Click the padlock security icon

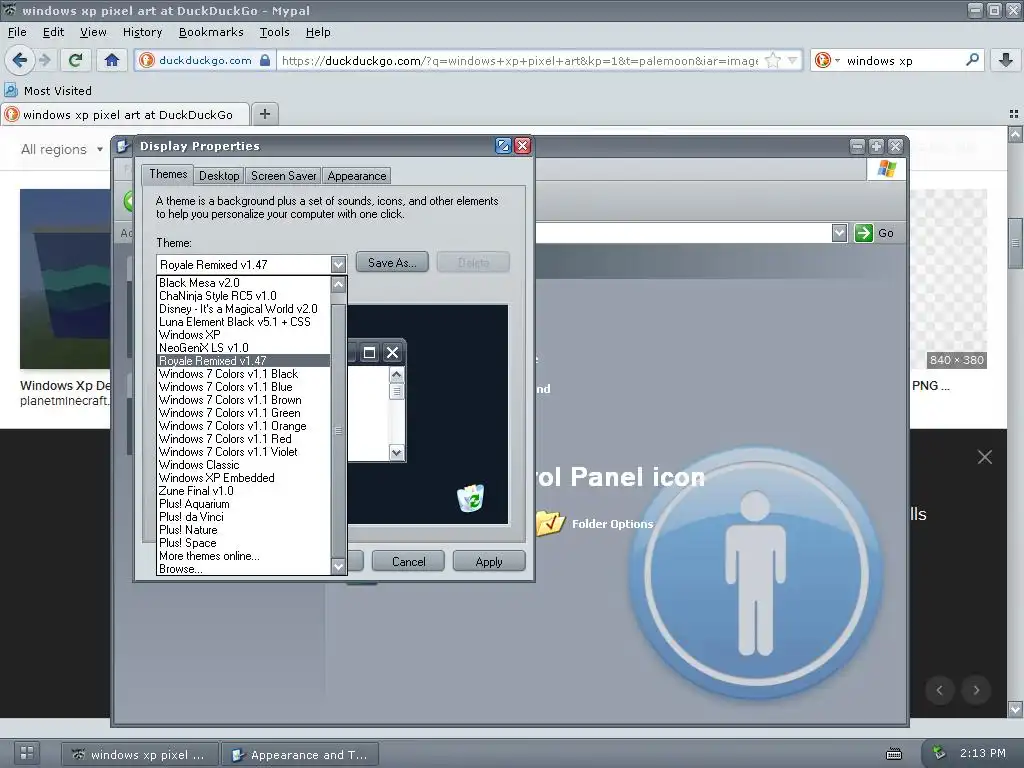coord(264,60)
